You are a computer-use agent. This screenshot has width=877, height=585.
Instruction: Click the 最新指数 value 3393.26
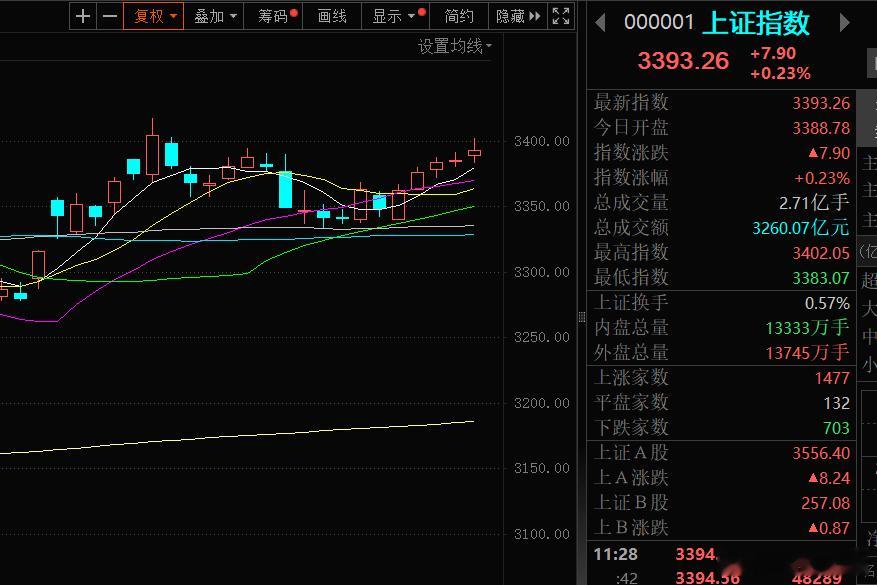821,103
